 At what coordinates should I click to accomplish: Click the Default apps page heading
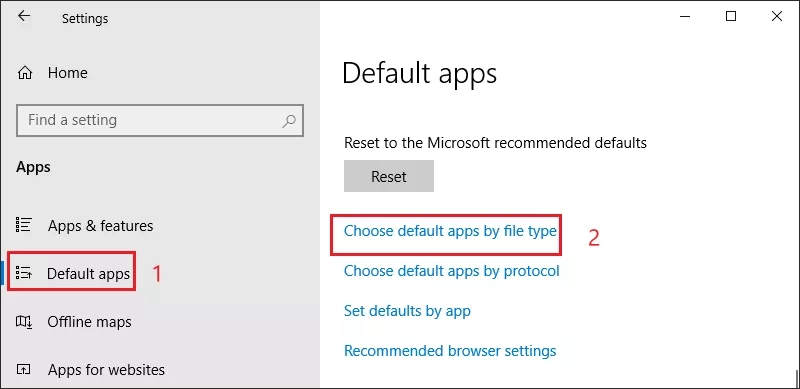[419, 74]
